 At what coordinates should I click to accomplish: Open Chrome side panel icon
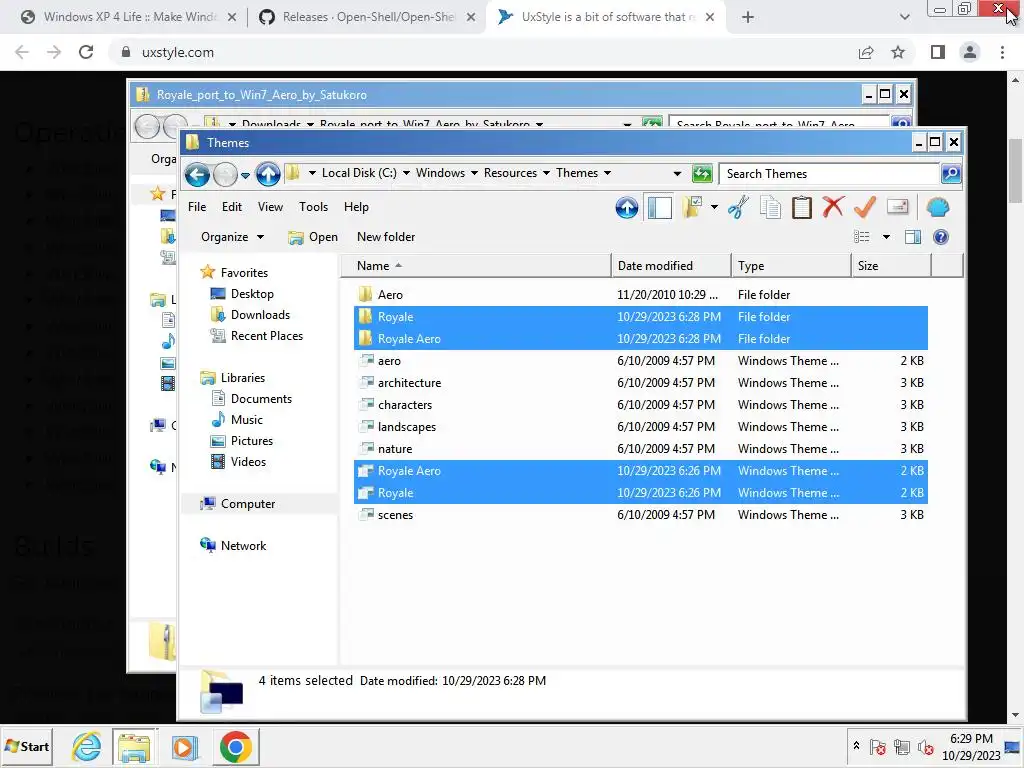(x=938, y=52)
